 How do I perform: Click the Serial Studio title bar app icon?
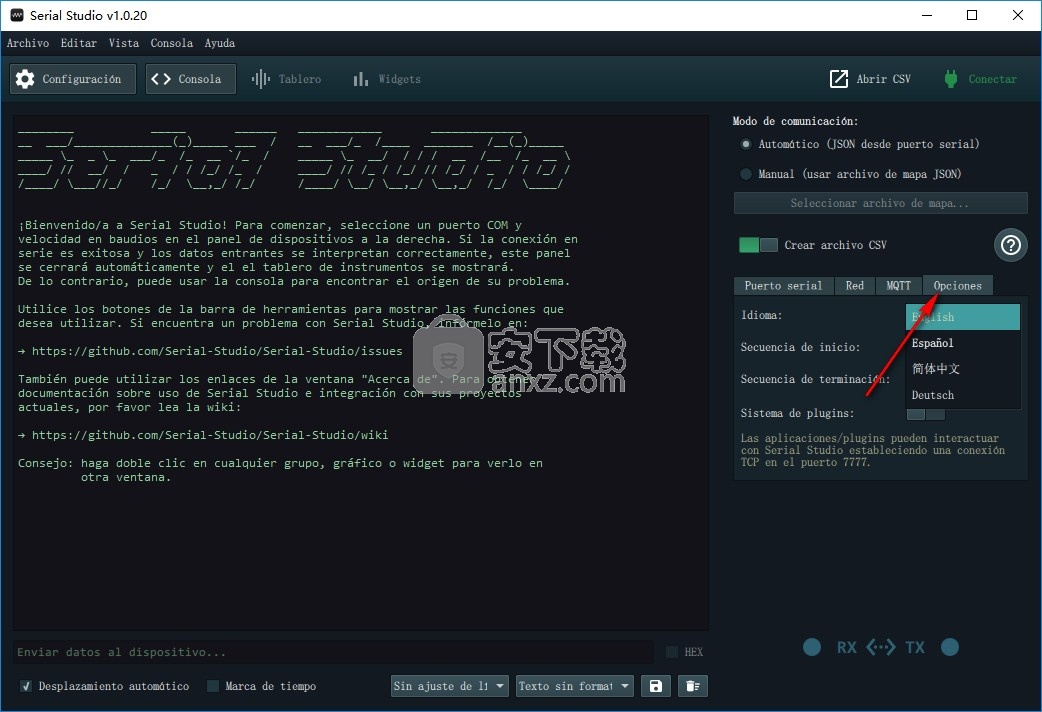coord(17,15)
